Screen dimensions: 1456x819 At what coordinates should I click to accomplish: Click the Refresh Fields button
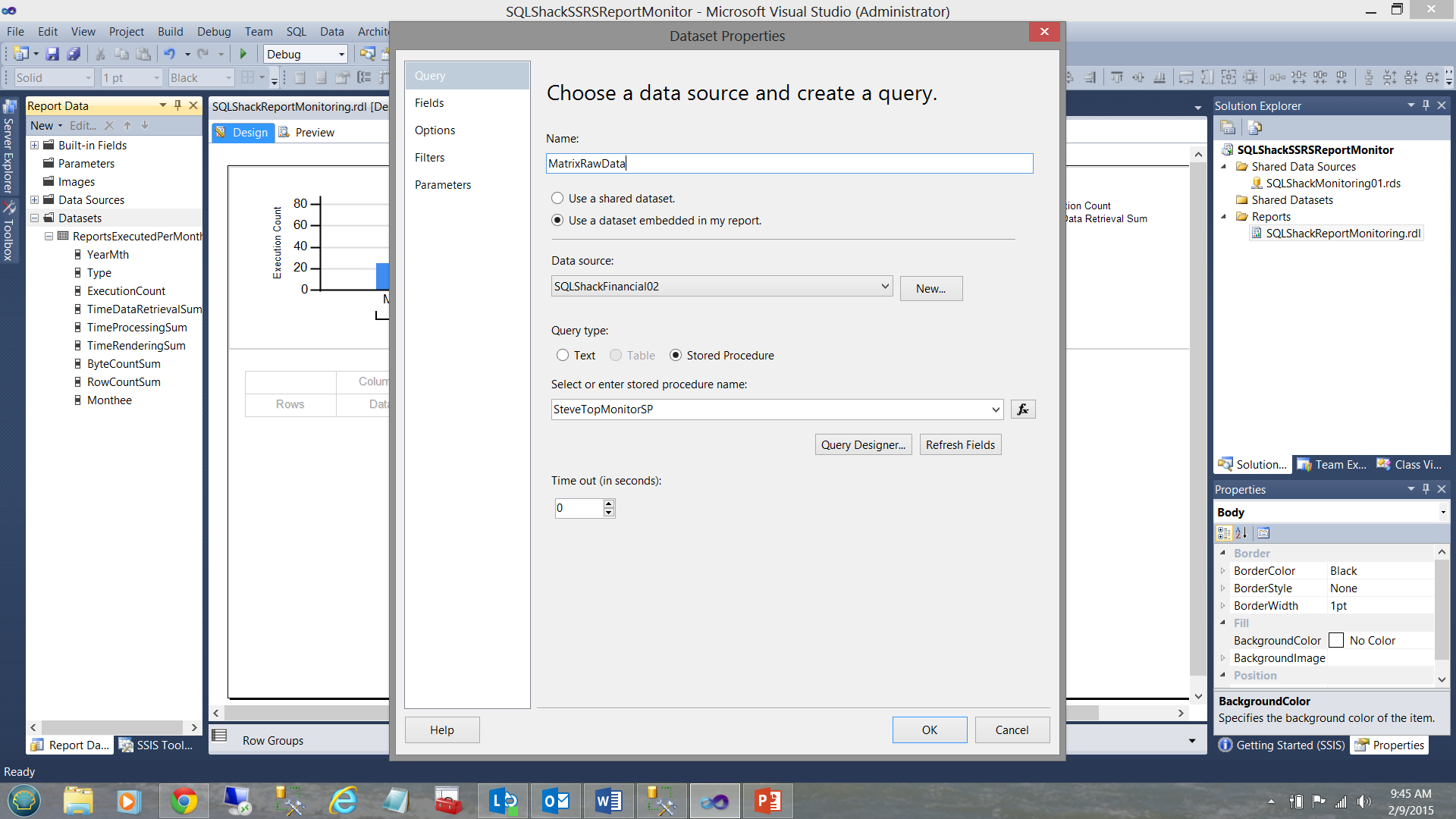click(960, 444)
